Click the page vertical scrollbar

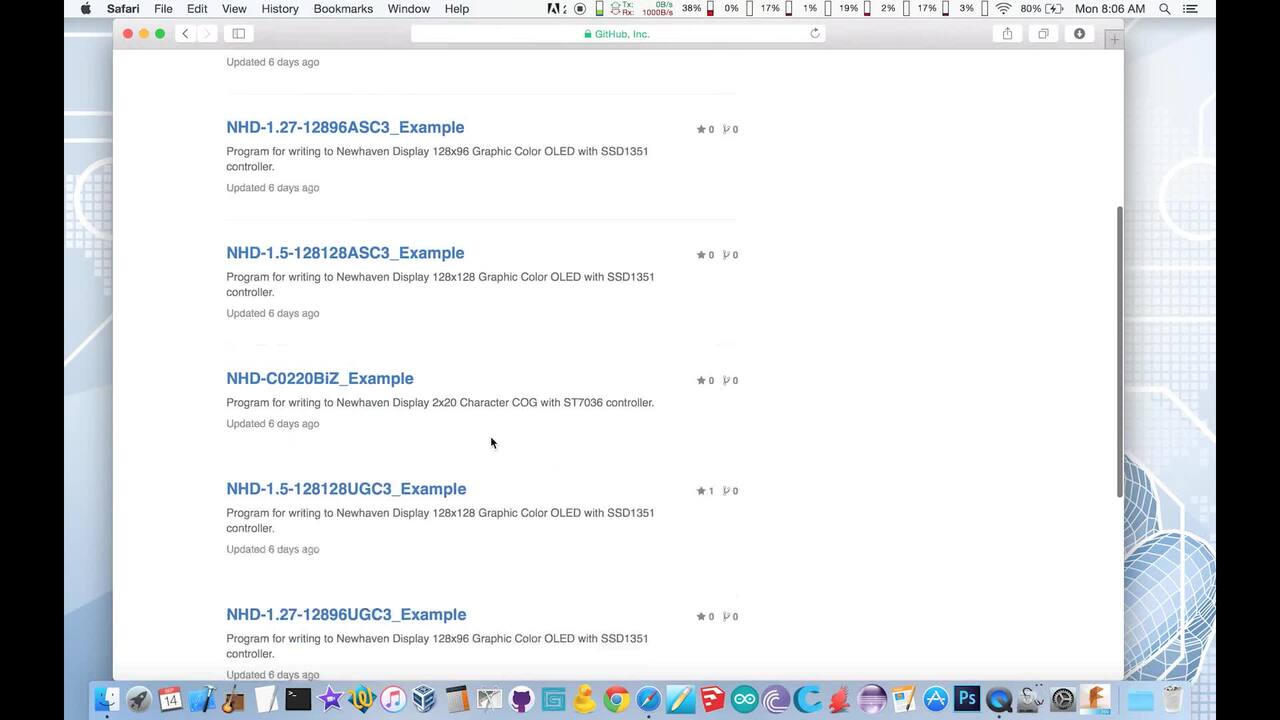click(1119, 350)
